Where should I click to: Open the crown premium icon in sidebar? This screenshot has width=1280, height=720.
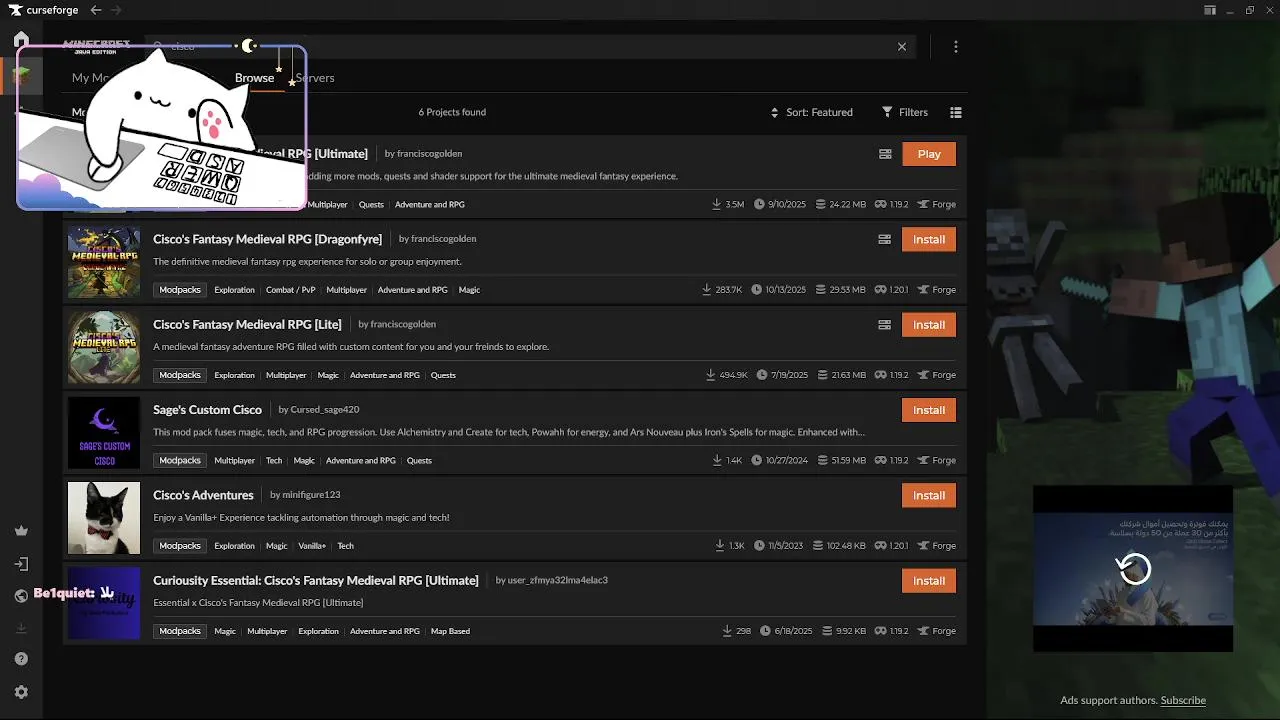(x=21, y=531)
